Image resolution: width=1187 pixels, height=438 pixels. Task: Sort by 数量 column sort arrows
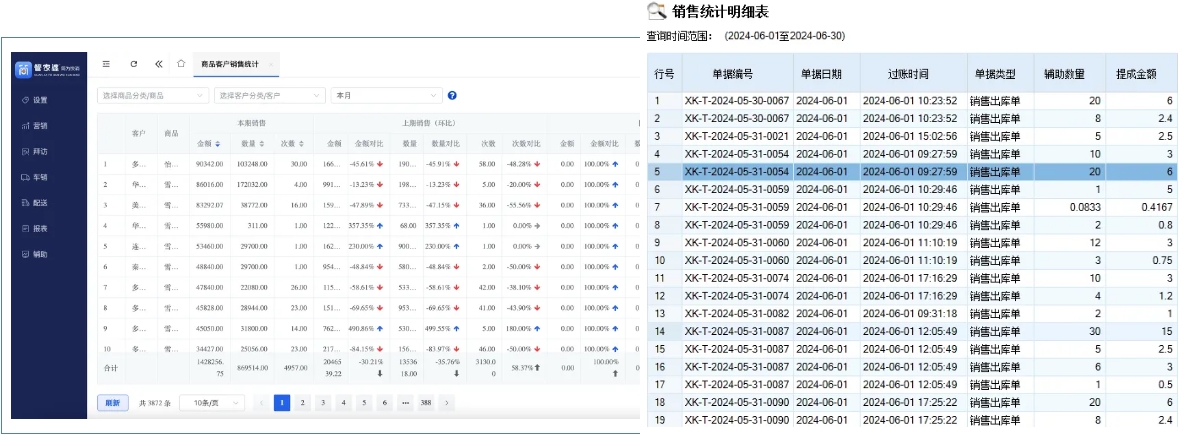tap(263, 144)
